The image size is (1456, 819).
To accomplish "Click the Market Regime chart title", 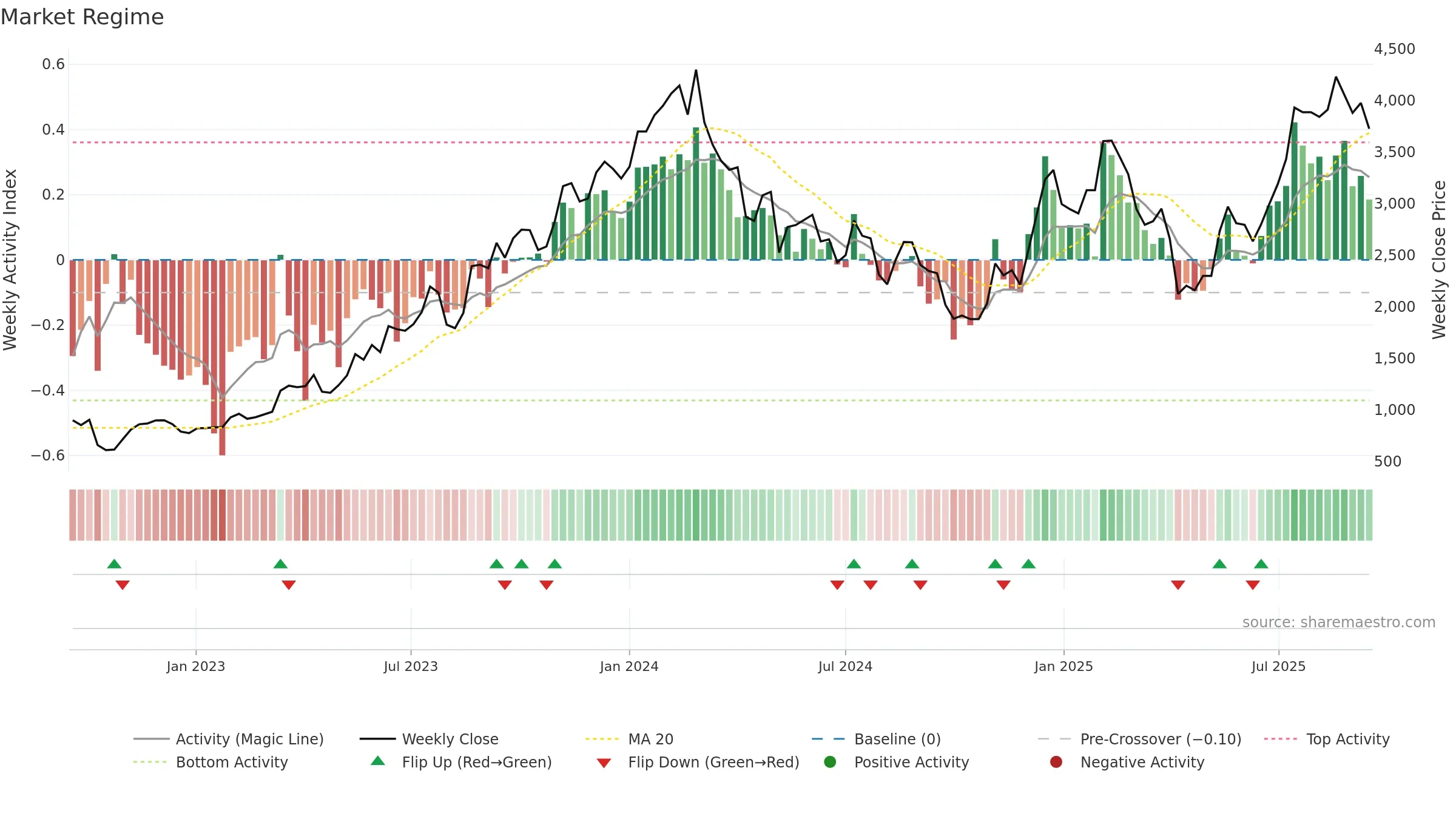I will pos(82,17).
